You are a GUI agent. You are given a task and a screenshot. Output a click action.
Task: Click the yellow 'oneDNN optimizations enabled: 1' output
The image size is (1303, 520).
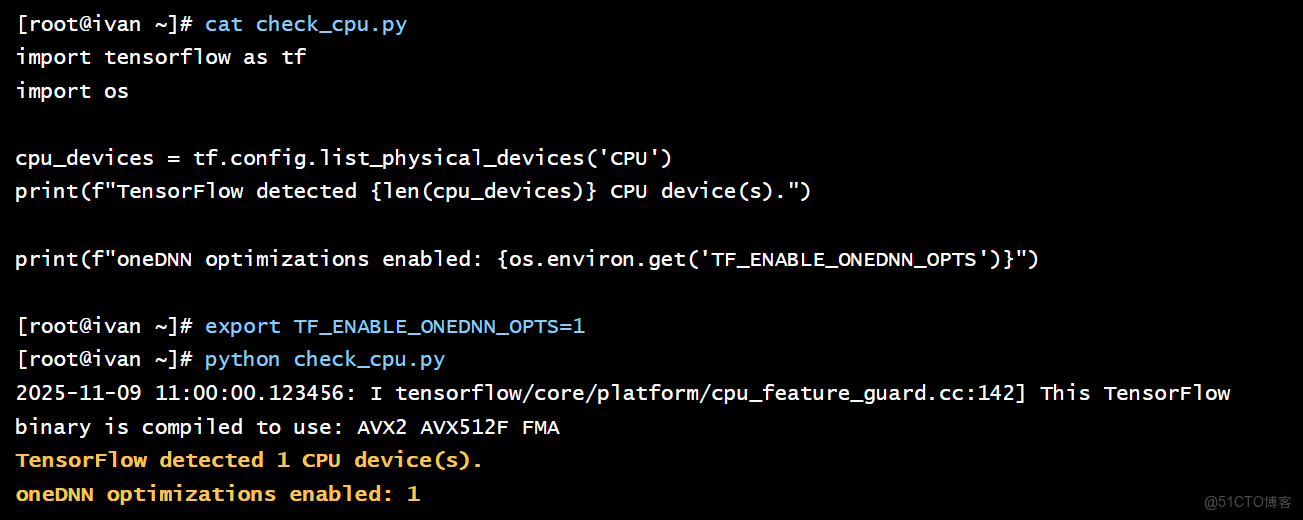217,495
